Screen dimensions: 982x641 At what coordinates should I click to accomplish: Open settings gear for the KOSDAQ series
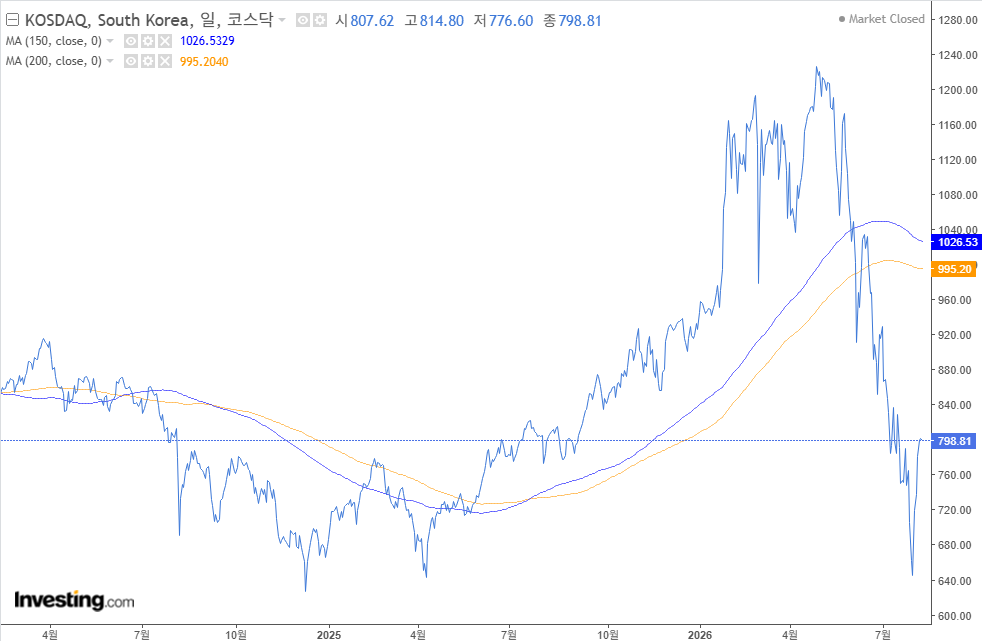coord(320,21)
